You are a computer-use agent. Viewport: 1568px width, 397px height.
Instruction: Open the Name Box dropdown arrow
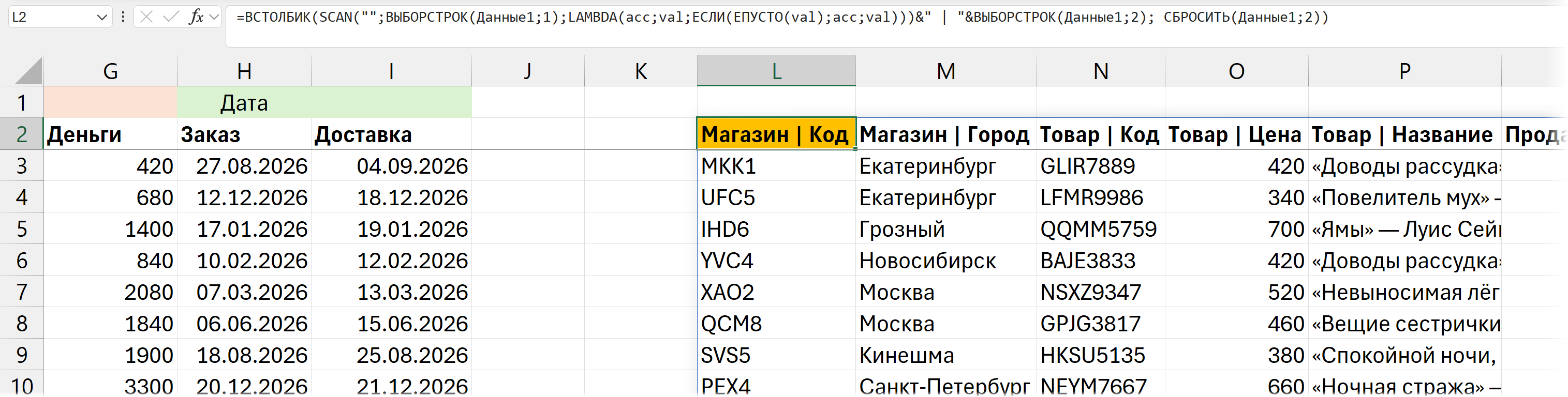101,18
